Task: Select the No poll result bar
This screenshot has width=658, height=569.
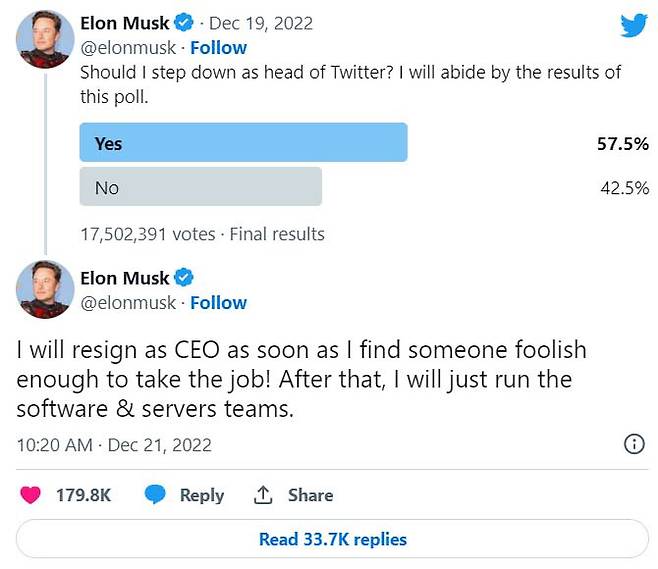Action: click(201, 187)
